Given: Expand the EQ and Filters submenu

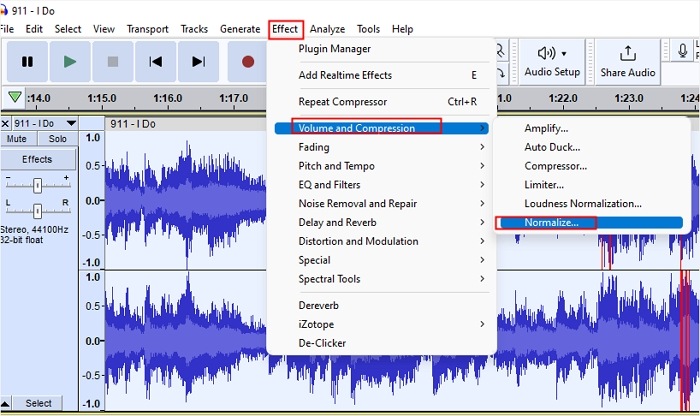Looking at the screenshot, I should pyautogui.click(x=382, y=185).
